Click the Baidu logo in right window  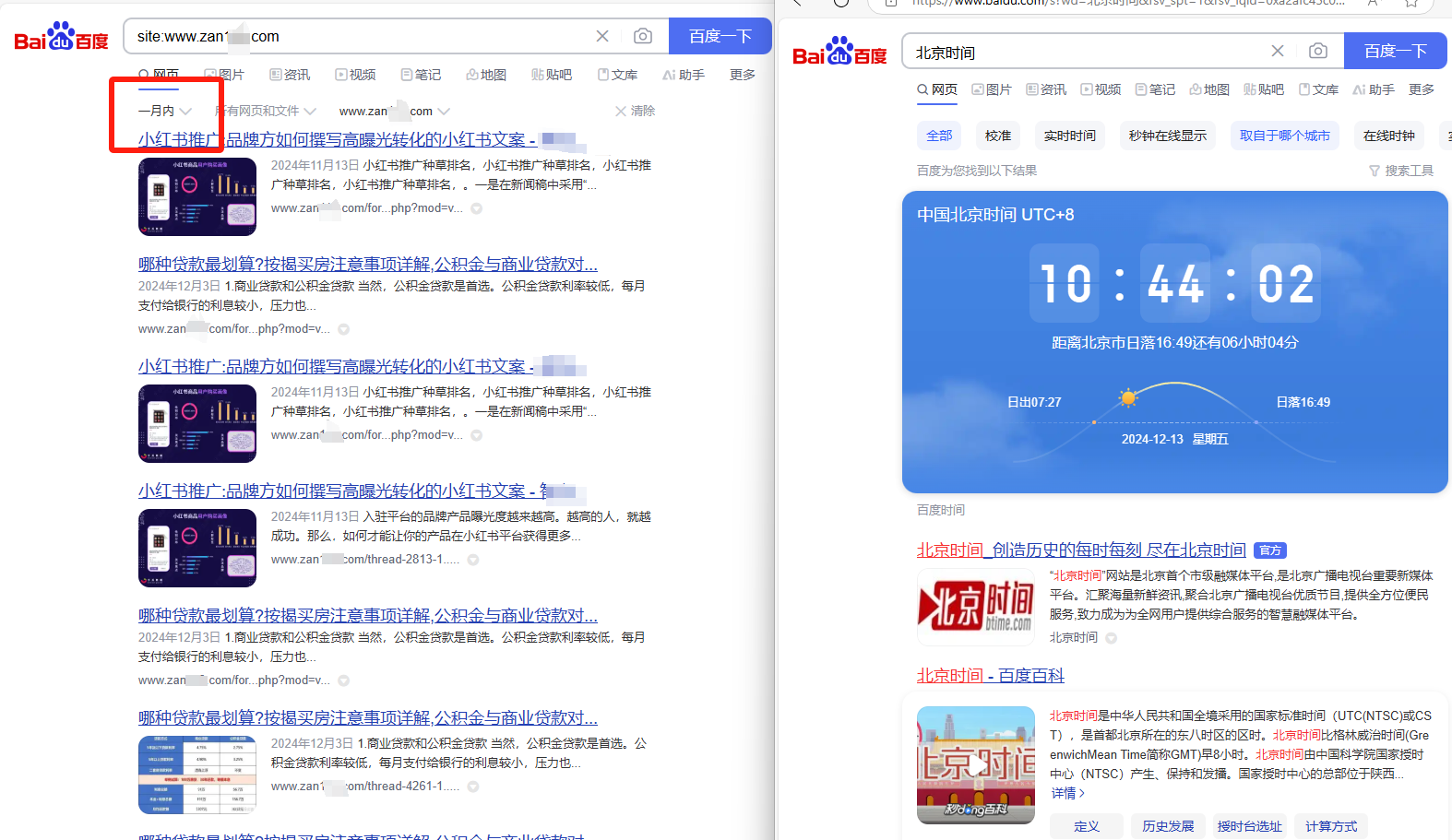pos(839,52)
